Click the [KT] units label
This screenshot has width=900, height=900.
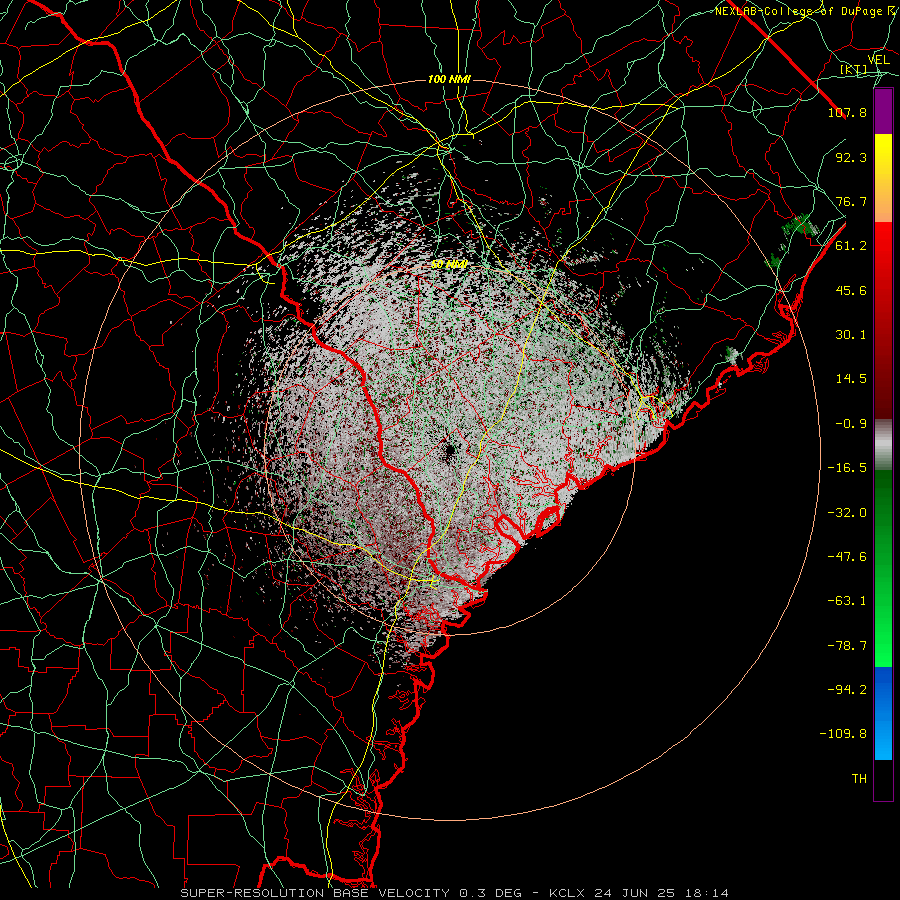click(854, 69)
